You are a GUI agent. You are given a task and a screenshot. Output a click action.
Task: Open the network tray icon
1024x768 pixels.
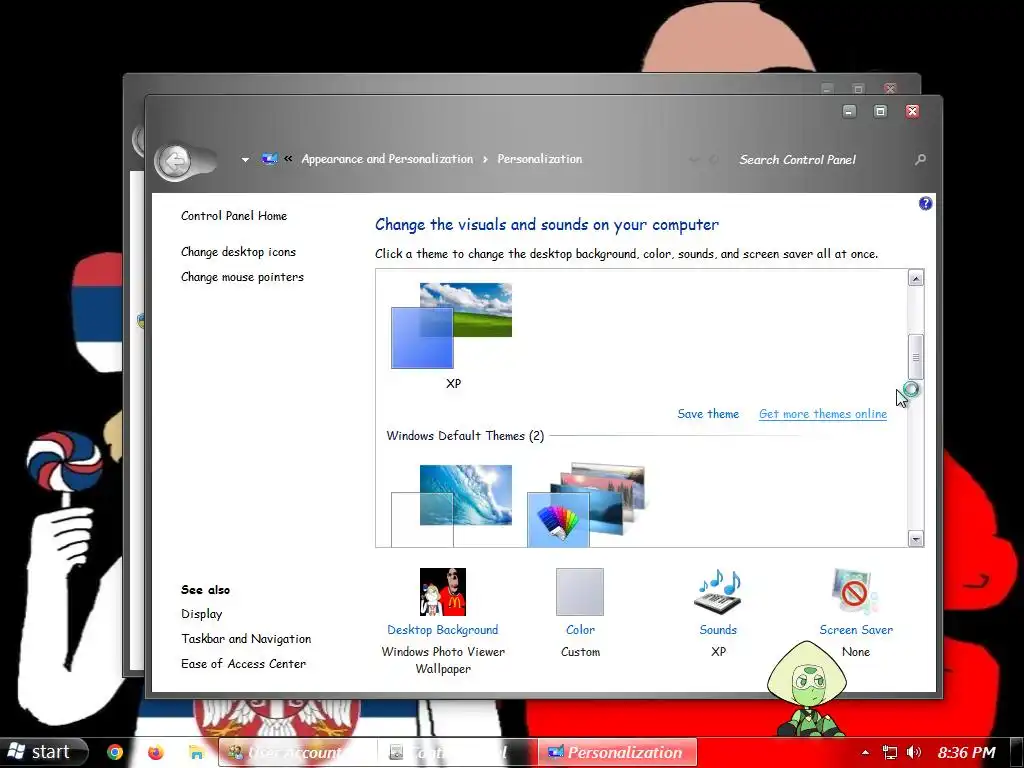coord(889,752)
